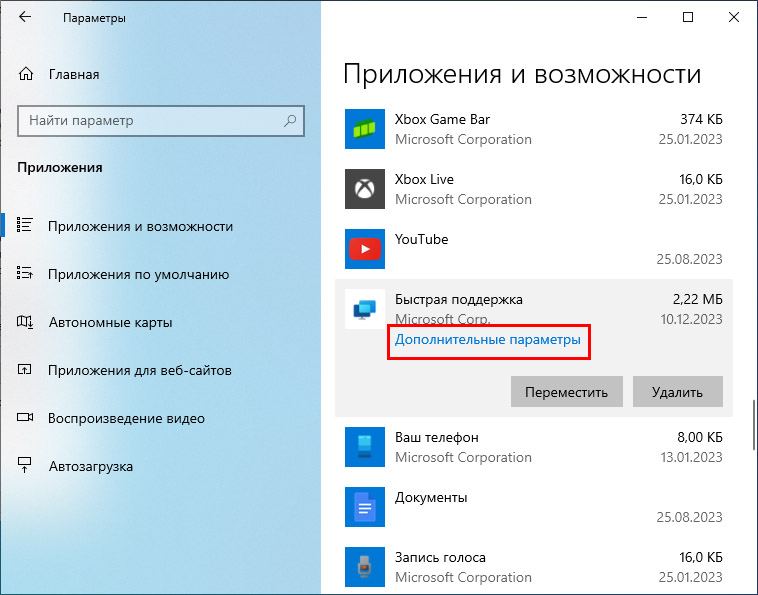The image size is (758, 595).
Task: Select the Xbox Live entry name
Action: (424, 179)
